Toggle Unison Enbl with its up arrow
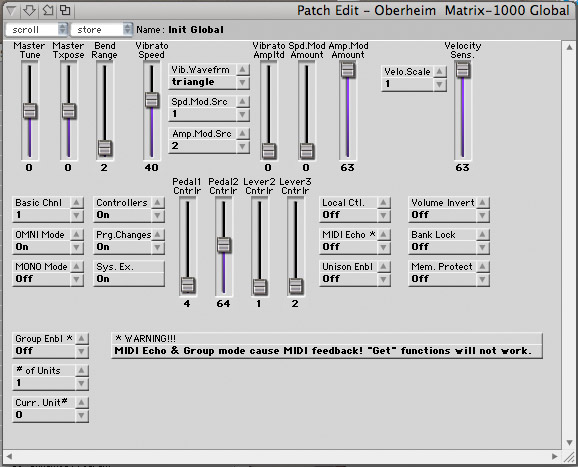 [x=384, y=266]
